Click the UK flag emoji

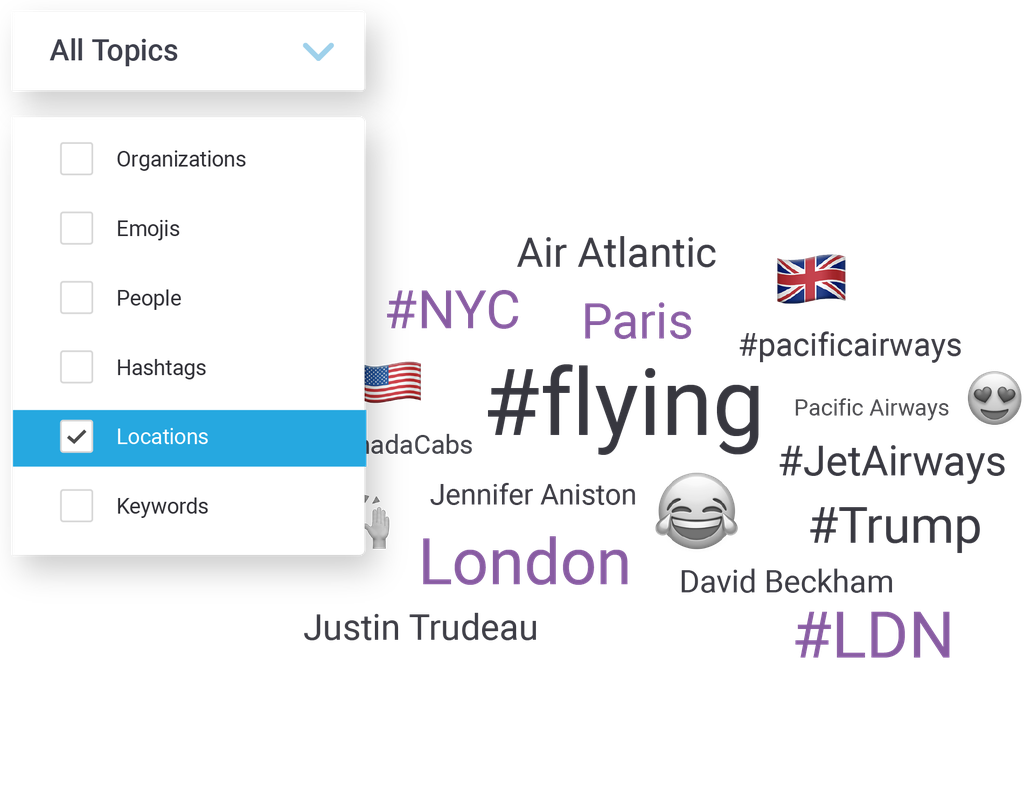811,278
